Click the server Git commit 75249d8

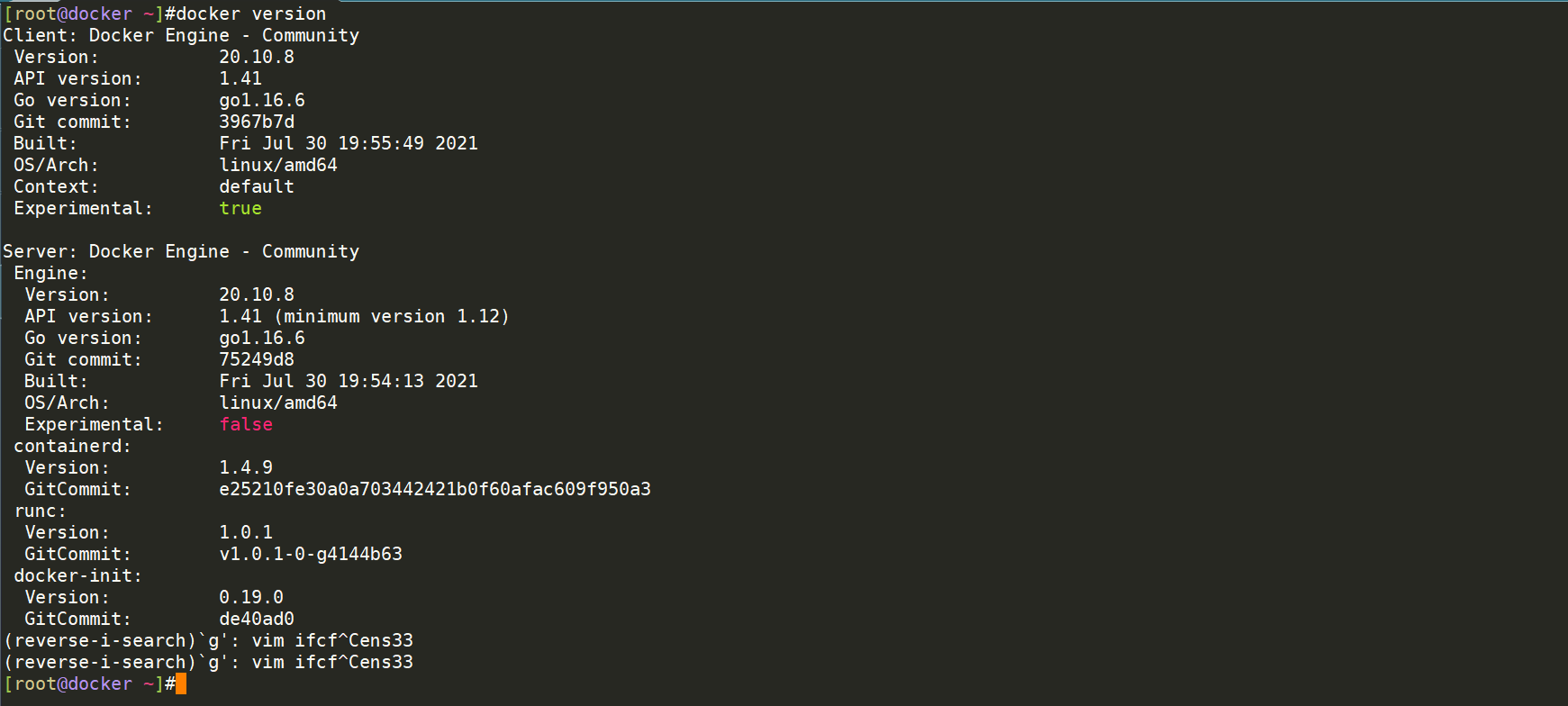click(x=257, y=359)
